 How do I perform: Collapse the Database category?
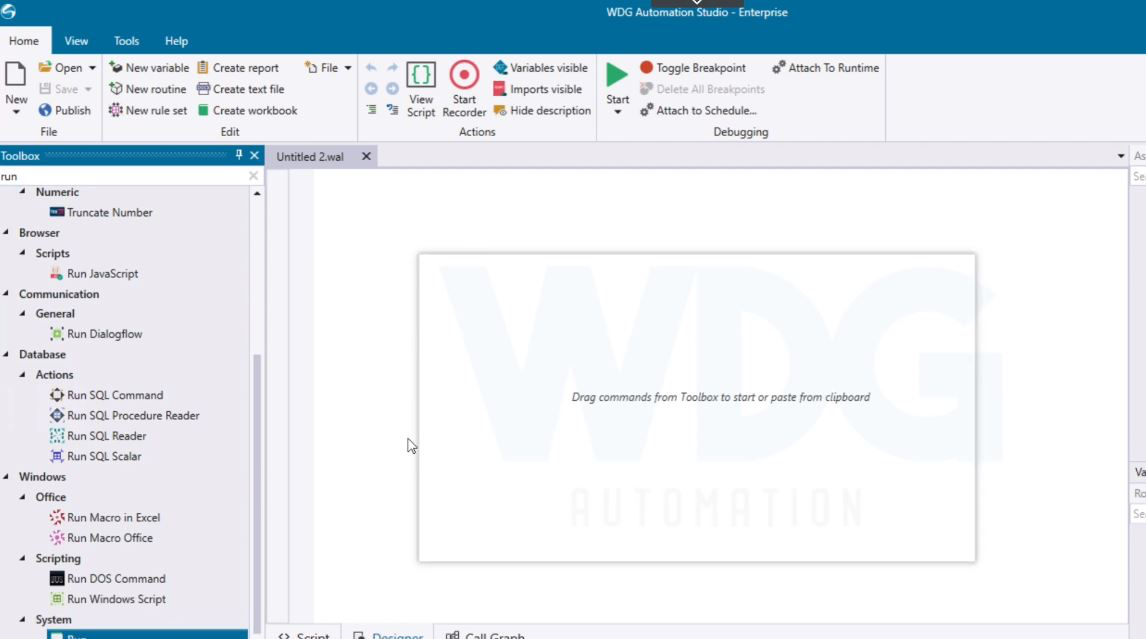7,354
